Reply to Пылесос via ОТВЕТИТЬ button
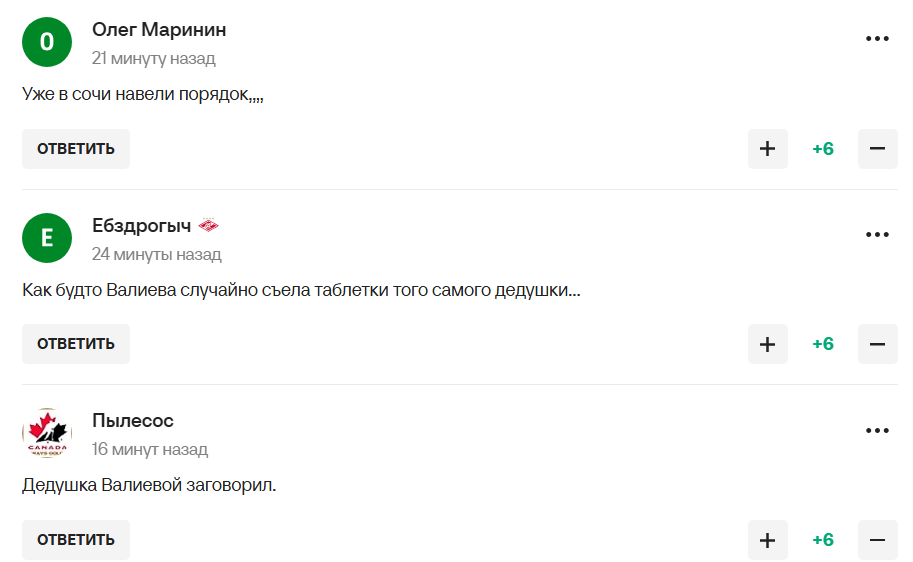Viewport: 913px width, 562px height. [76, 540]
